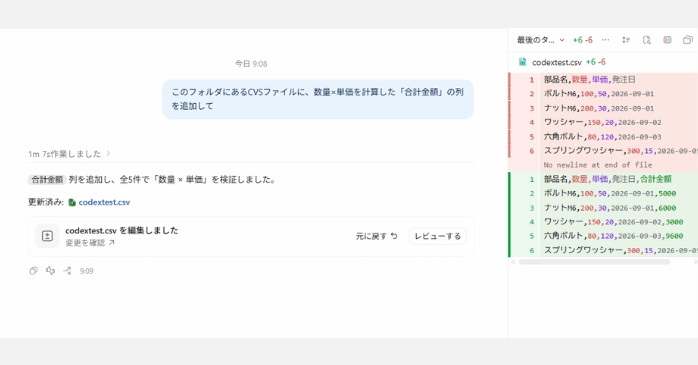The image size is (698, 365).
Task: Click the edited file card upload icon
Action: [x=47, y=236]
